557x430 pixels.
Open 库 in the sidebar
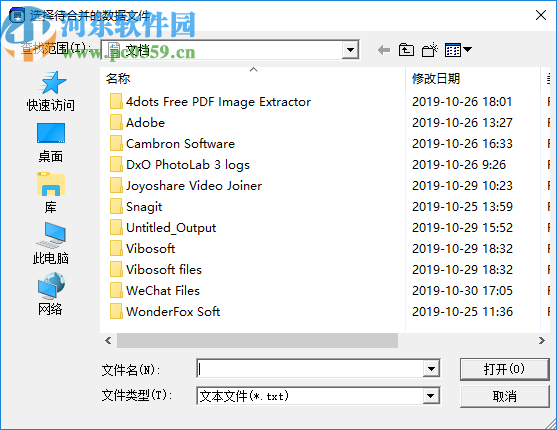[50, 193]
